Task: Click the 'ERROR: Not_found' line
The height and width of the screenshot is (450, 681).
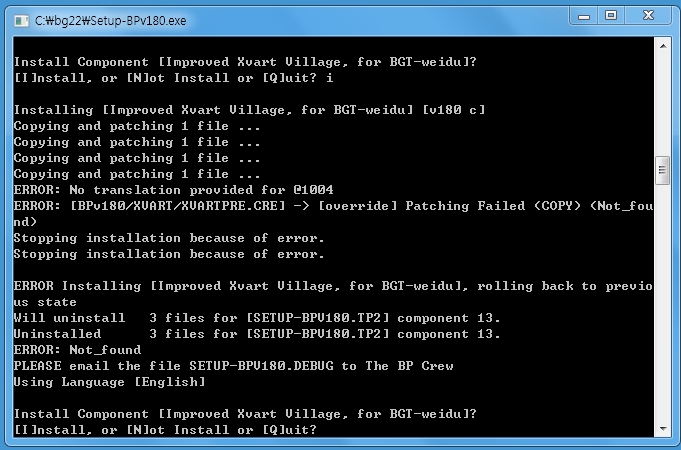Action: coord(77,350)
